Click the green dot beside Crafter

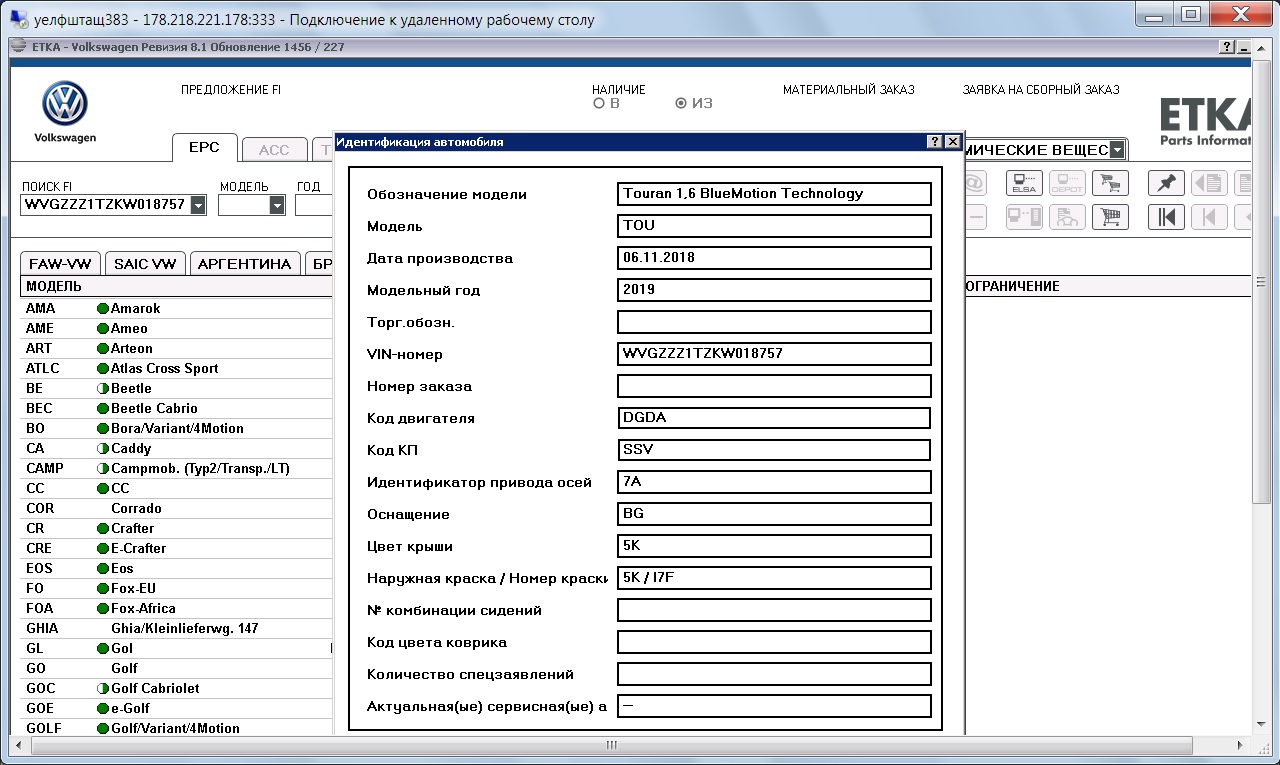(x=102, y=529)
